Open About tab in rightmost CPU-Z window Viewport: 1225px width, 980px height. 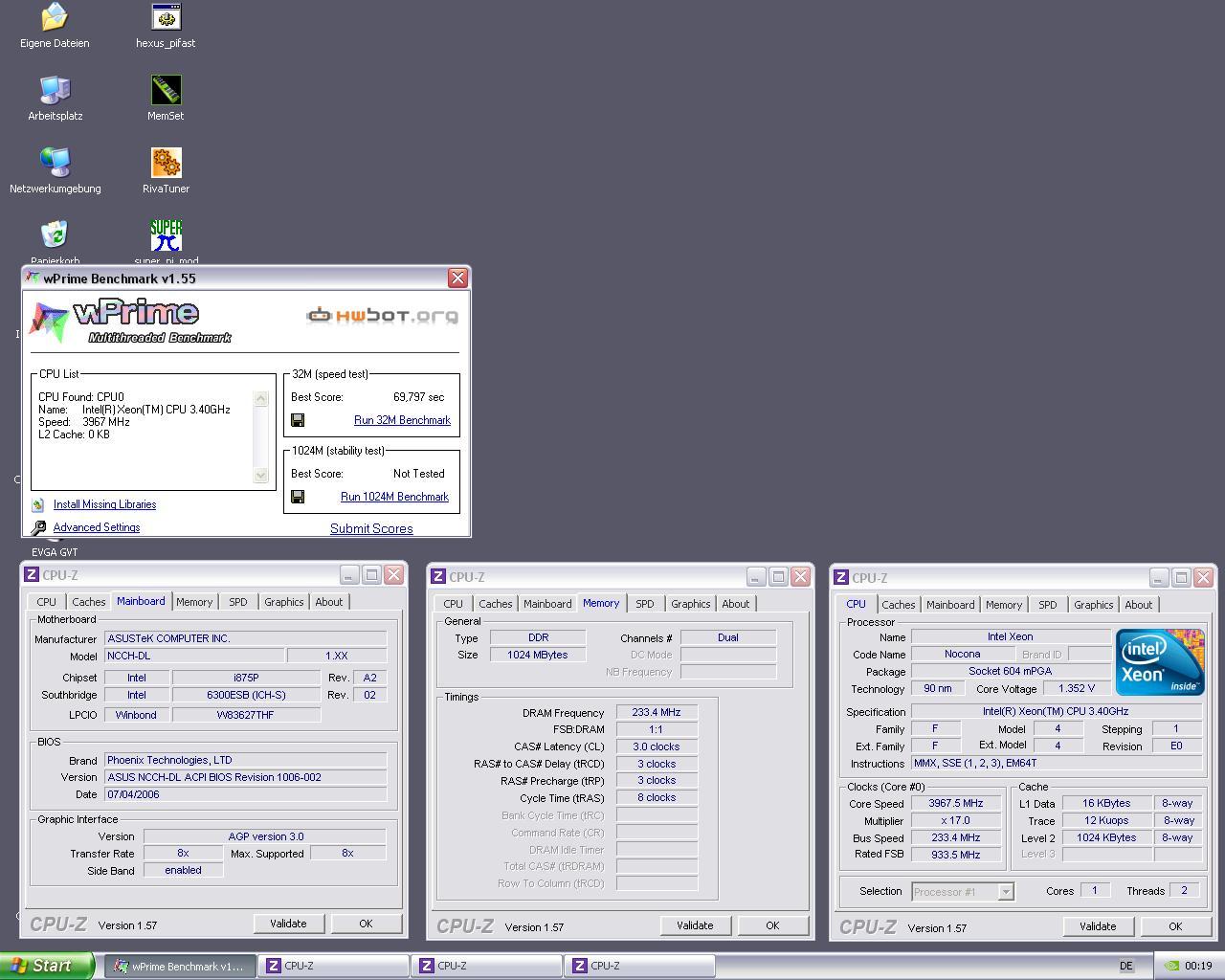pyautogui.click(x=1138, y=605)
